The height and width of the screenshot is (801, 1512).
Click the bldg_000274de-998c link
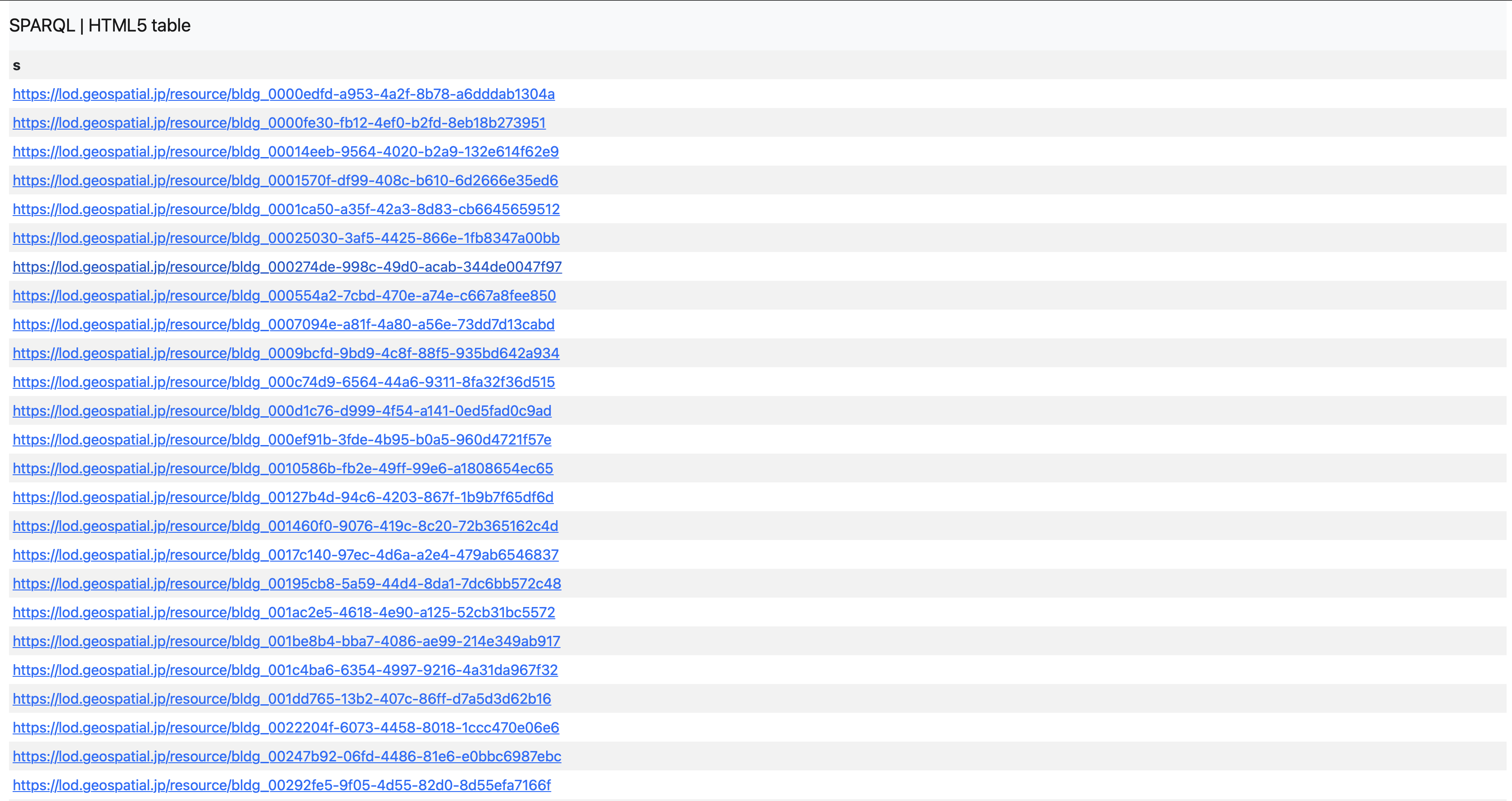click(287, 266)
